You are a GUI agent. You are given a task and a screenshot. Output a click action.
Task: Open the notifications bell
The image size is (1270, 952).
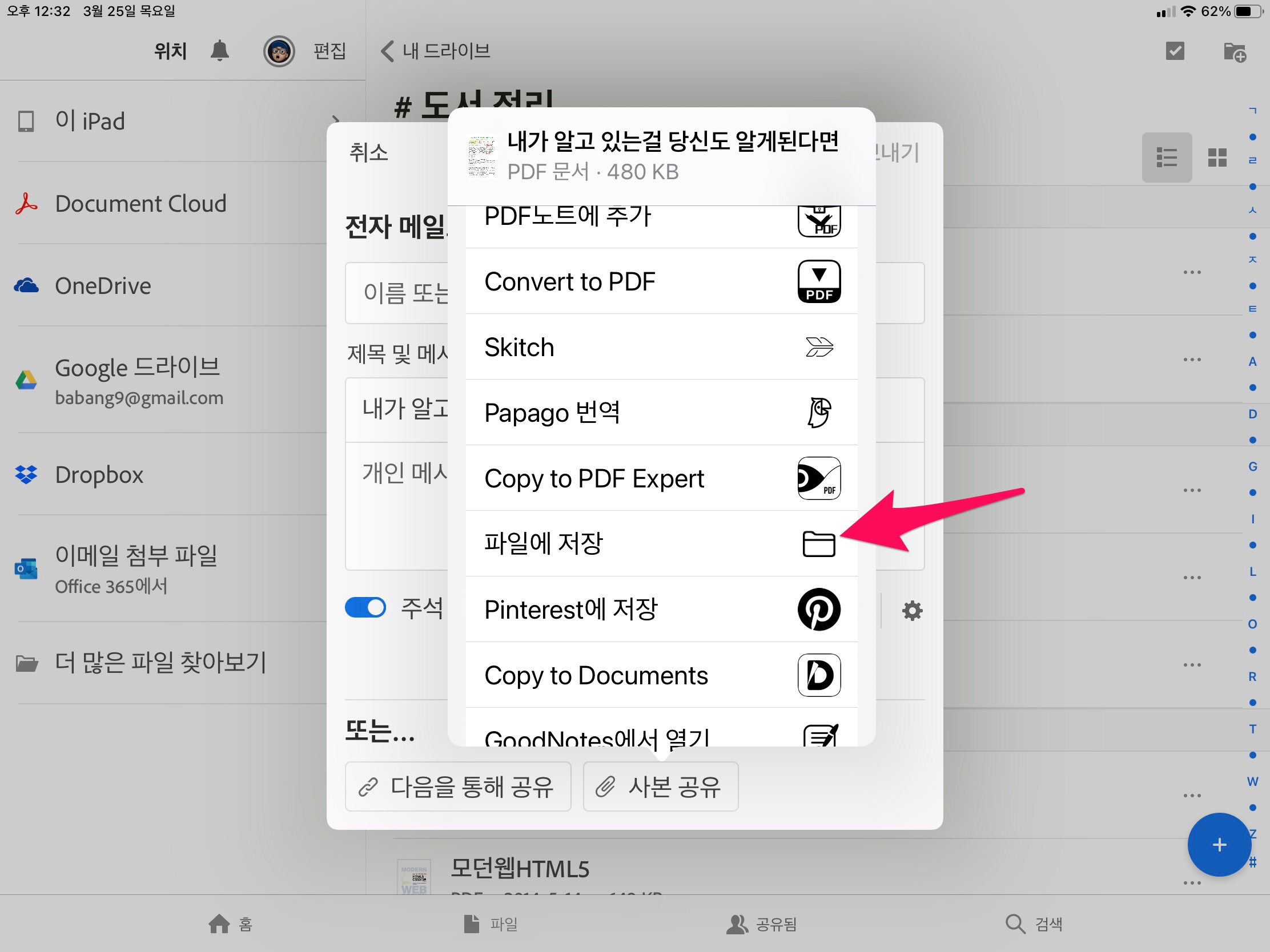pyautogui.click(x=219, y=51)
